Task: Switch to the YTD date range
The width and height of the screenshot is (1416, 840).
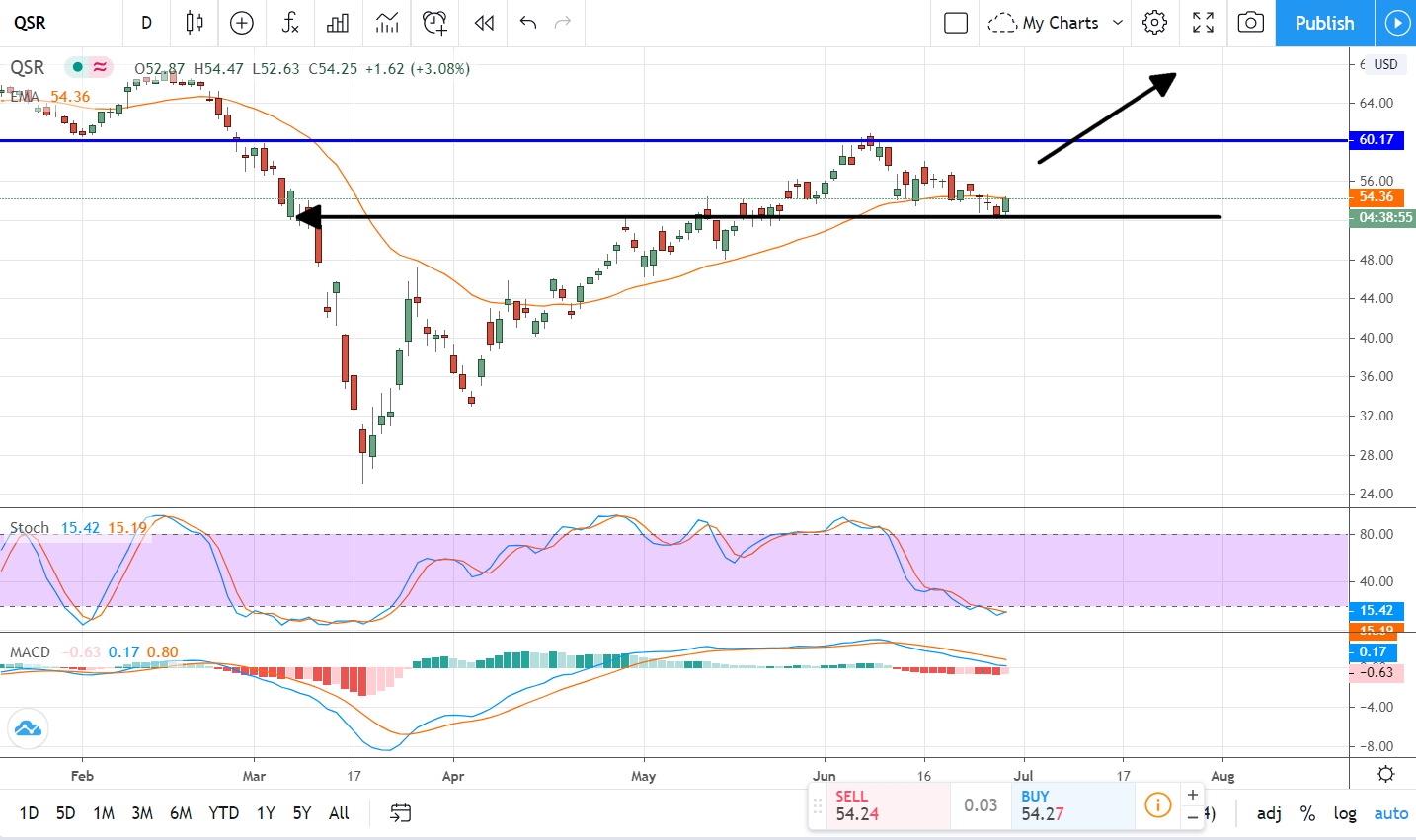Action: 223,813
